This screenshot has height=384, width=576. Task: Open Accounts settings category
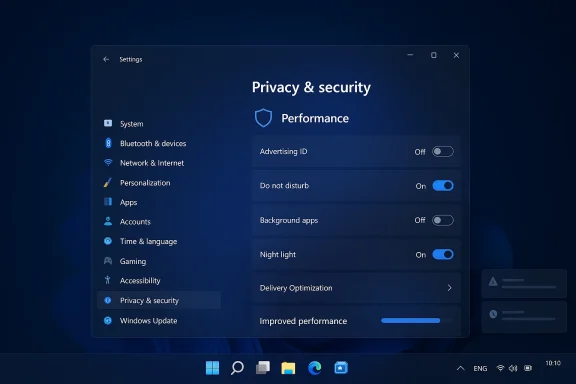159,222
